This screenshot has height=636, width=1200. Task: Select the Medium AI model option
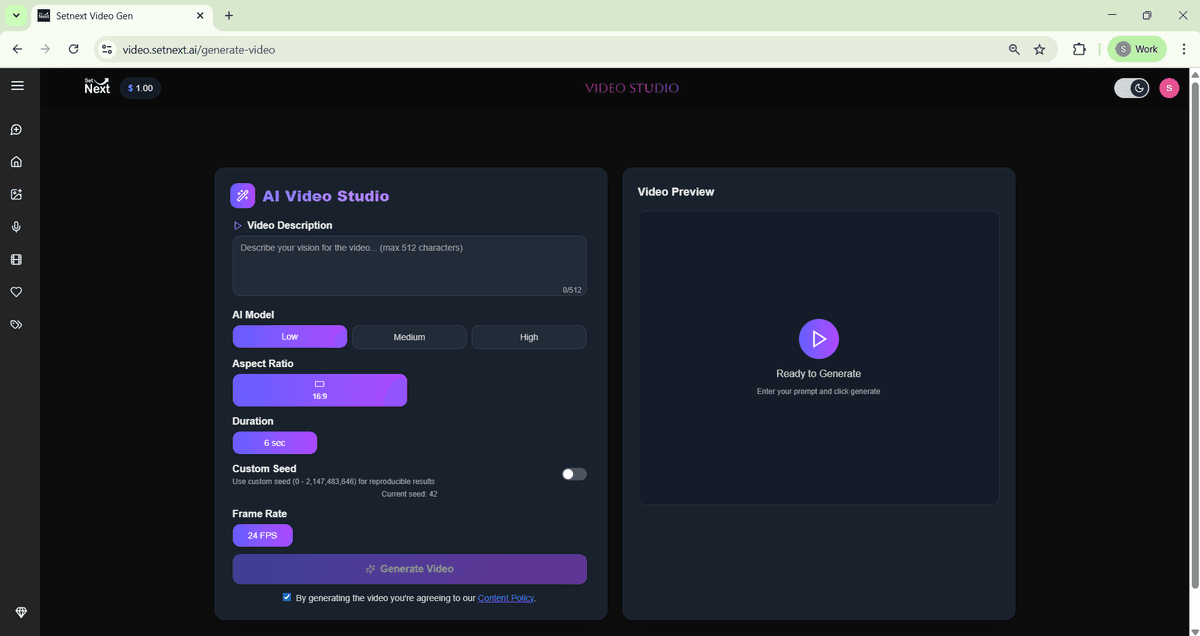(409, 337)
